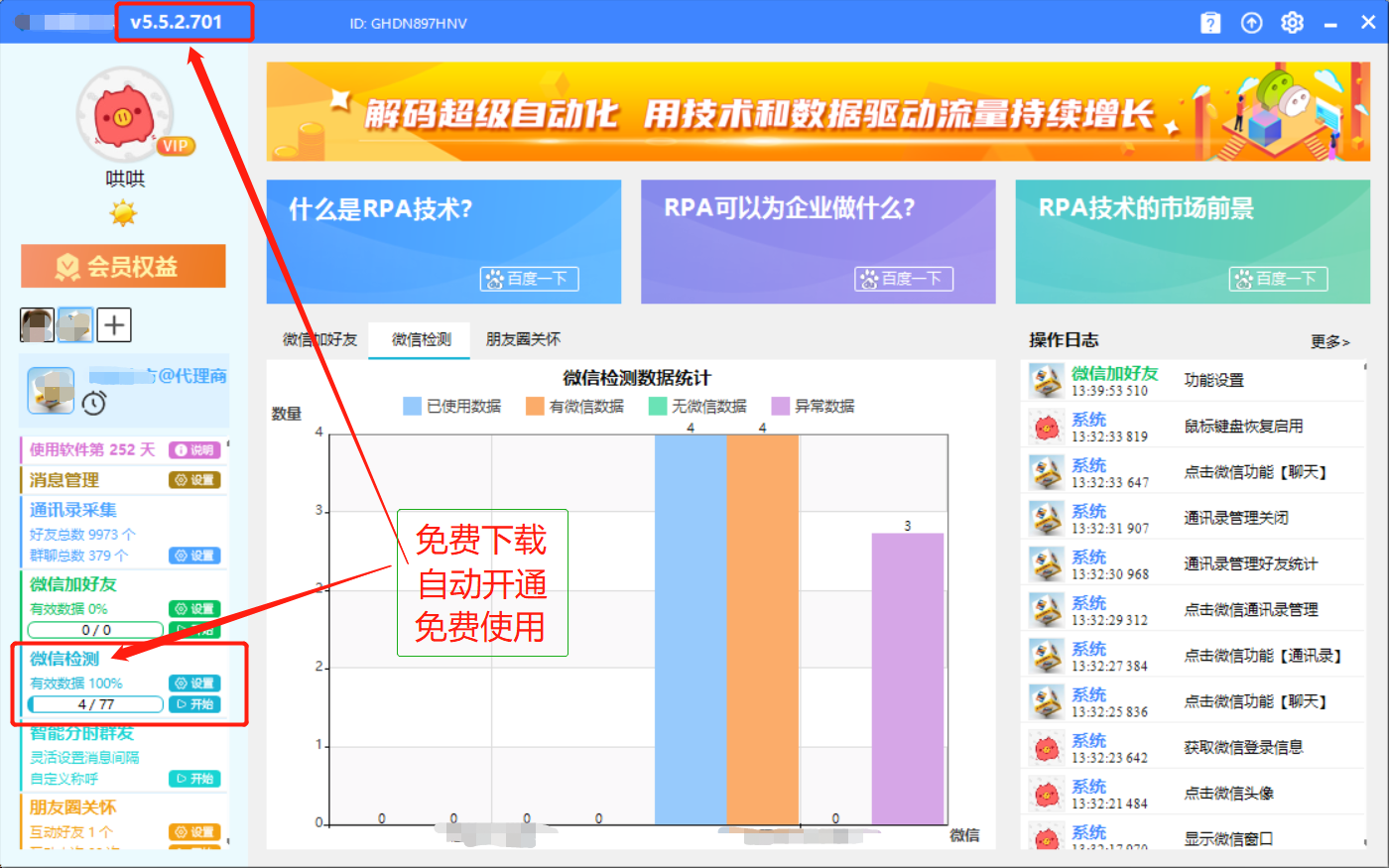Select the first WeChat account avatar thumbnail
The image size is (1389, 868).
pos(38,324)
